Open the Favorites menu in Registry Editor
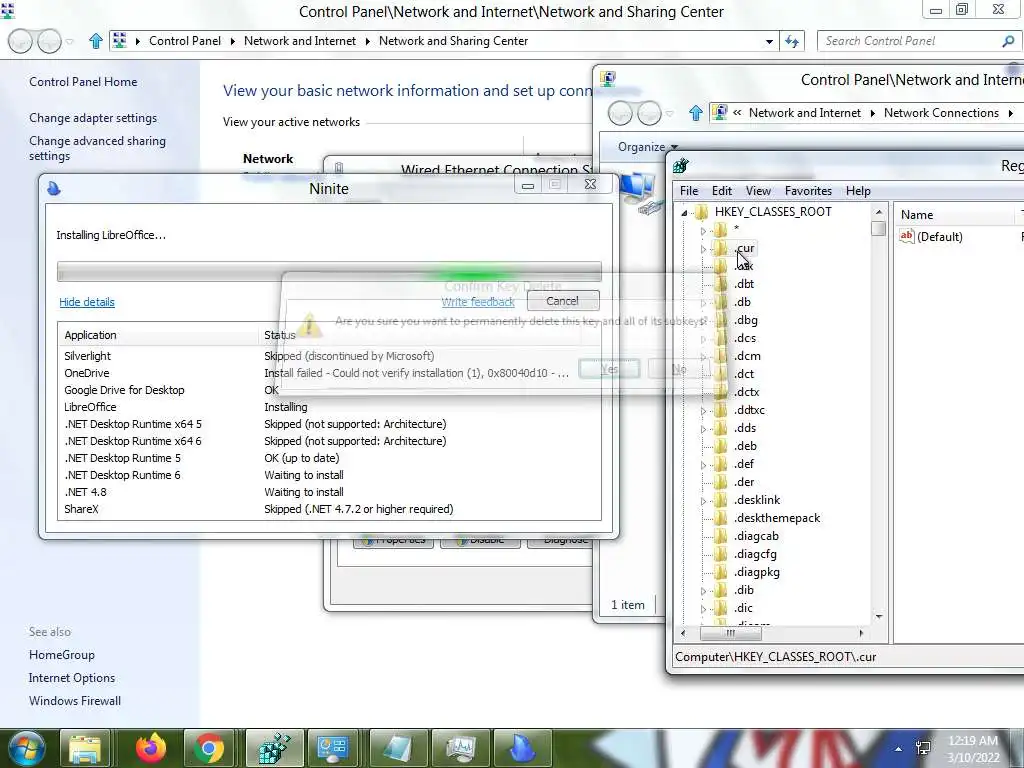The height and width of the screenshot is (768, 1024). 808,191
